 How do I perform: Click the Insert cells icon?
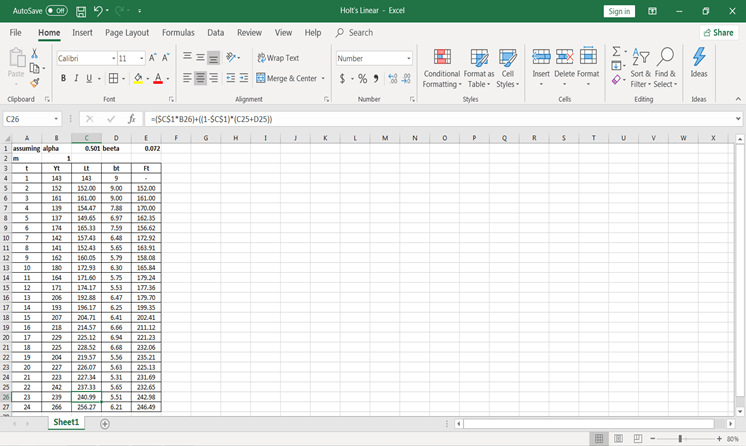pyautogui.click(x=541, y=57)
